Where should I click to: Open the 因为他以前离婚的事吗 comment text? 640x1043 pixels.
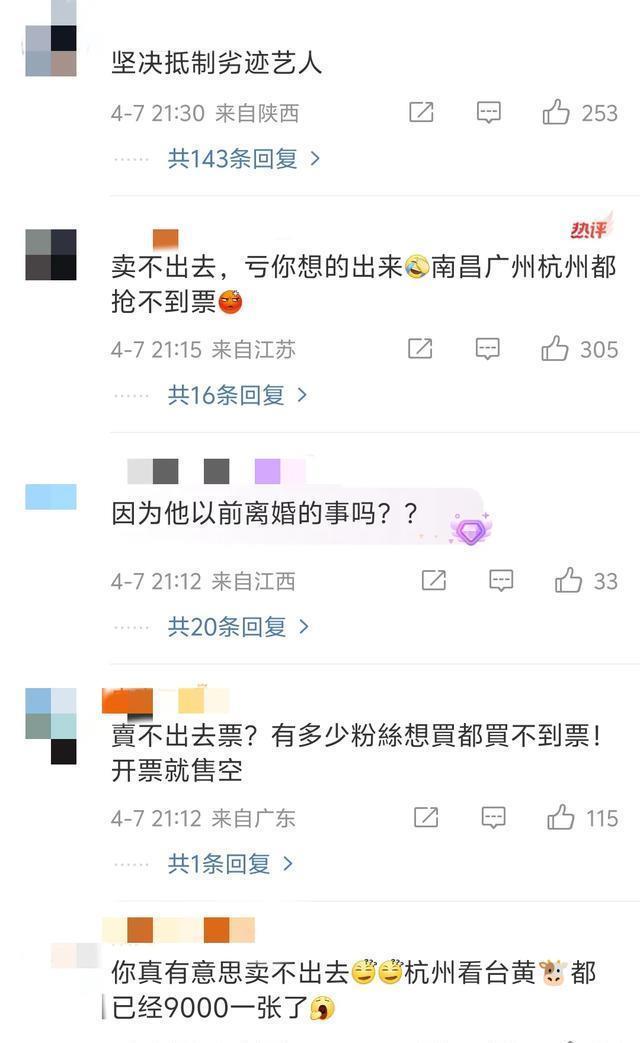tap(264, 514)
